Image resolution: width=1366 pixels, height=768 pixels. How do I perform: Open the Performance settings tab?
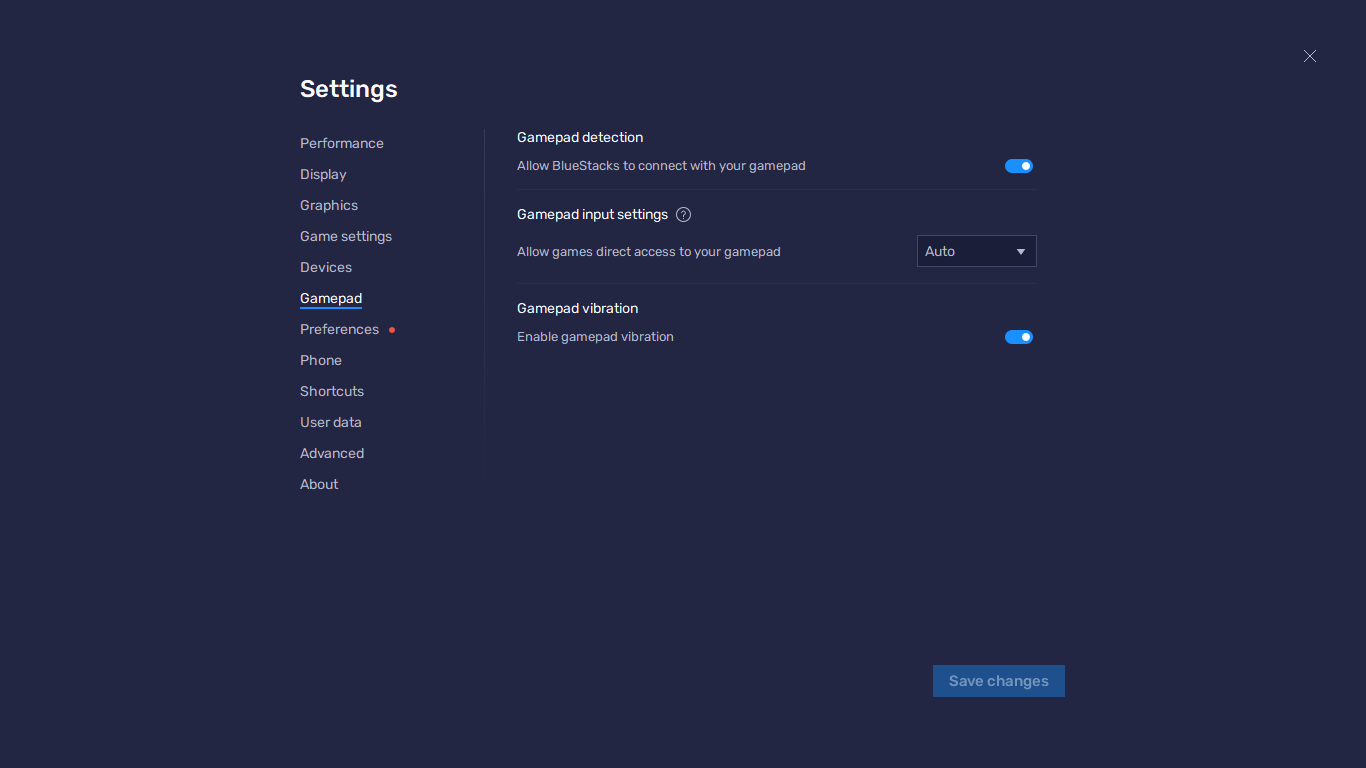[x=342, y=143]
